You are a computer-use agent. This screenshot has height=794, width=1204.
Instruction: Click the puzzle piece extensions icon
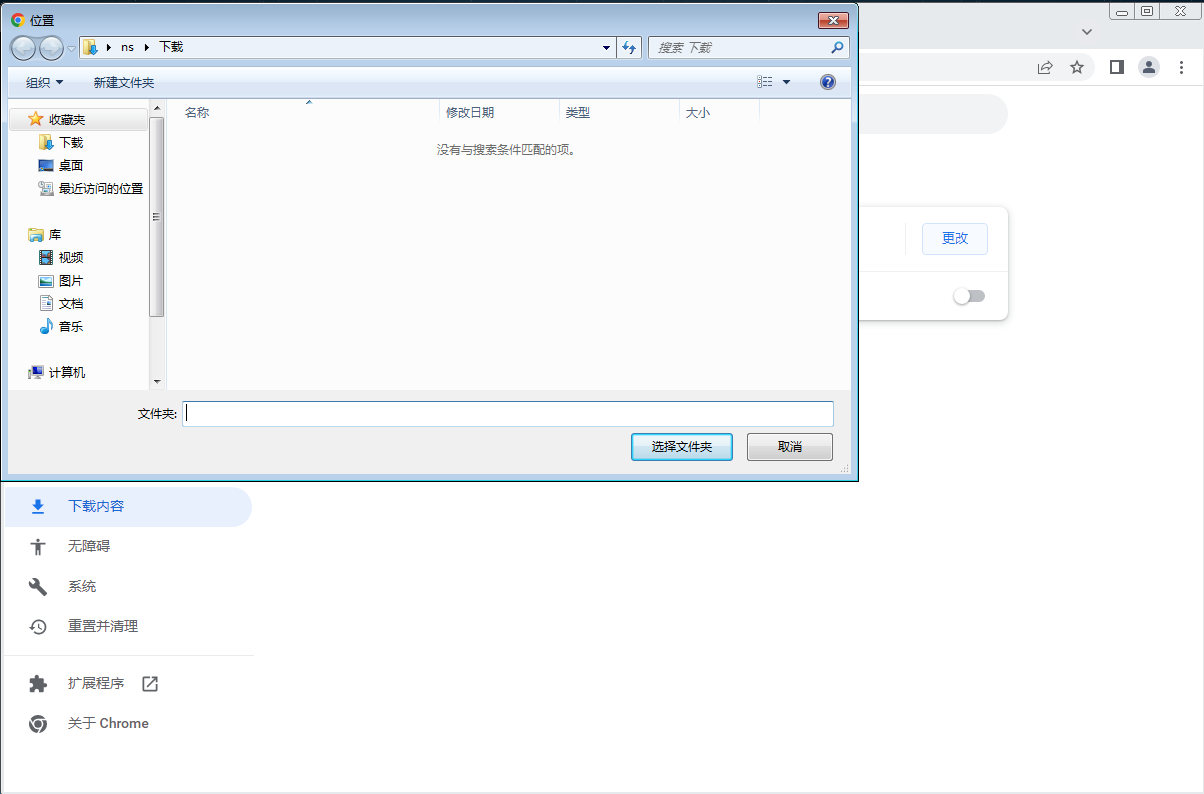click(38, 684)
